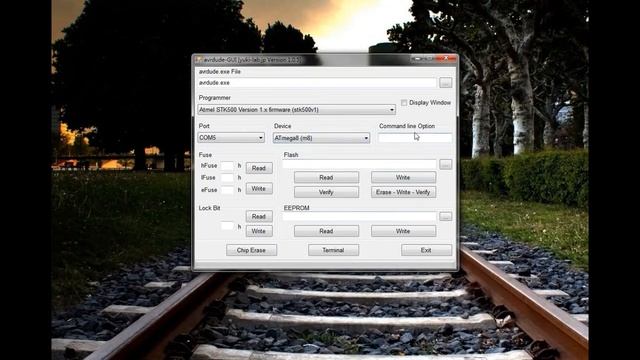This screenshot has height=360, width=640.
Task: Minimize the avrdude-GUI window
Action: point(417,59)
